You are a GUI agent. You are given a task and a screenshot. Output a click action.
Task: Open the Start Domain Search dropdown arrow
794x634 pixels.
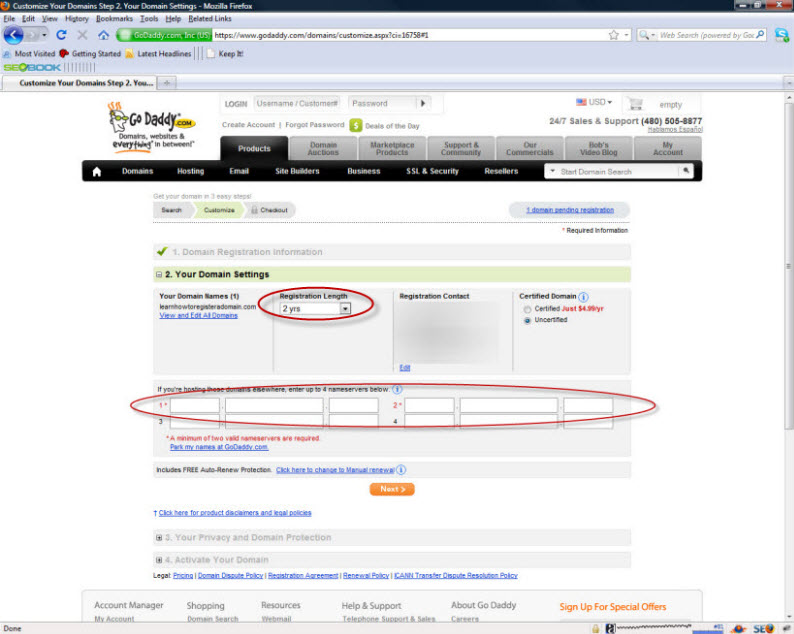[552, 171]
